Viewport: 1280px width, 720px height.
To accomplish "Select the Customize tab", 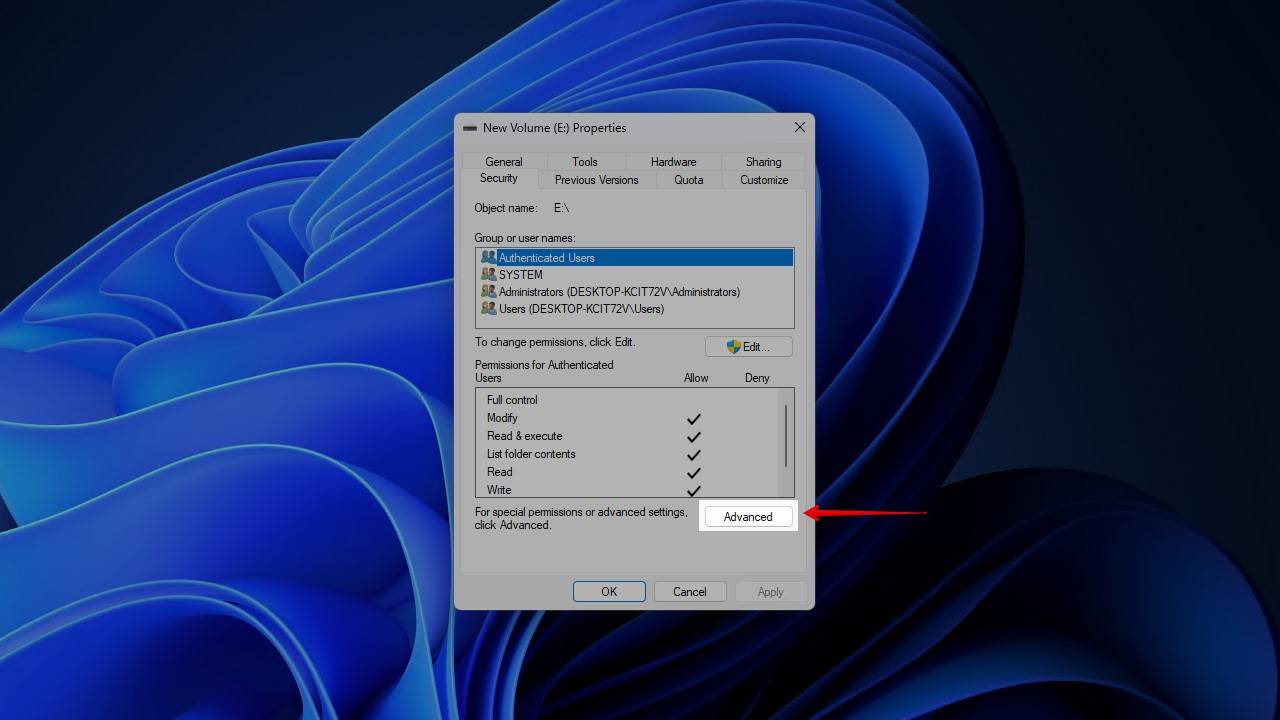I will 764,180.
